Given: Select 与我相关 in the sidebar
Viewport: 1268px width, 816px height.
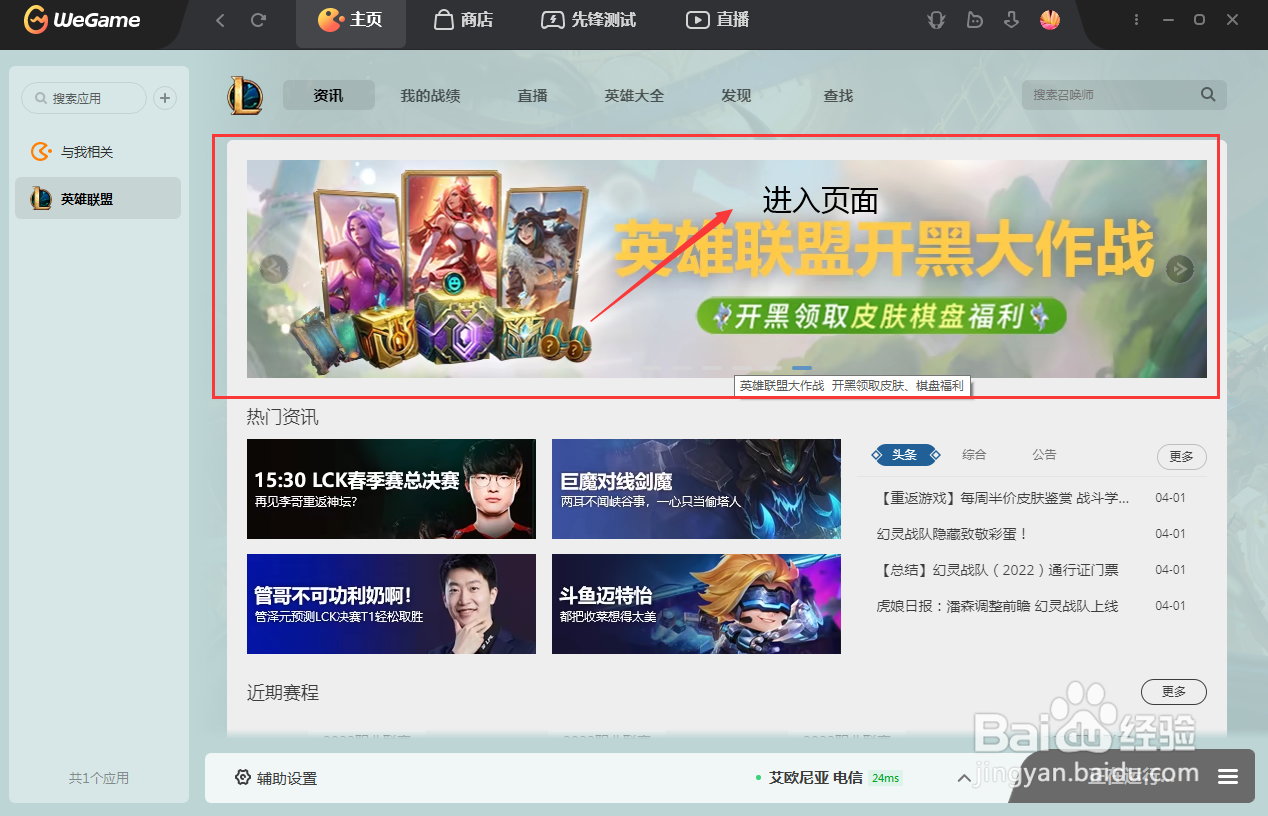Looking at the screenshot, I should tap(98, 152).
